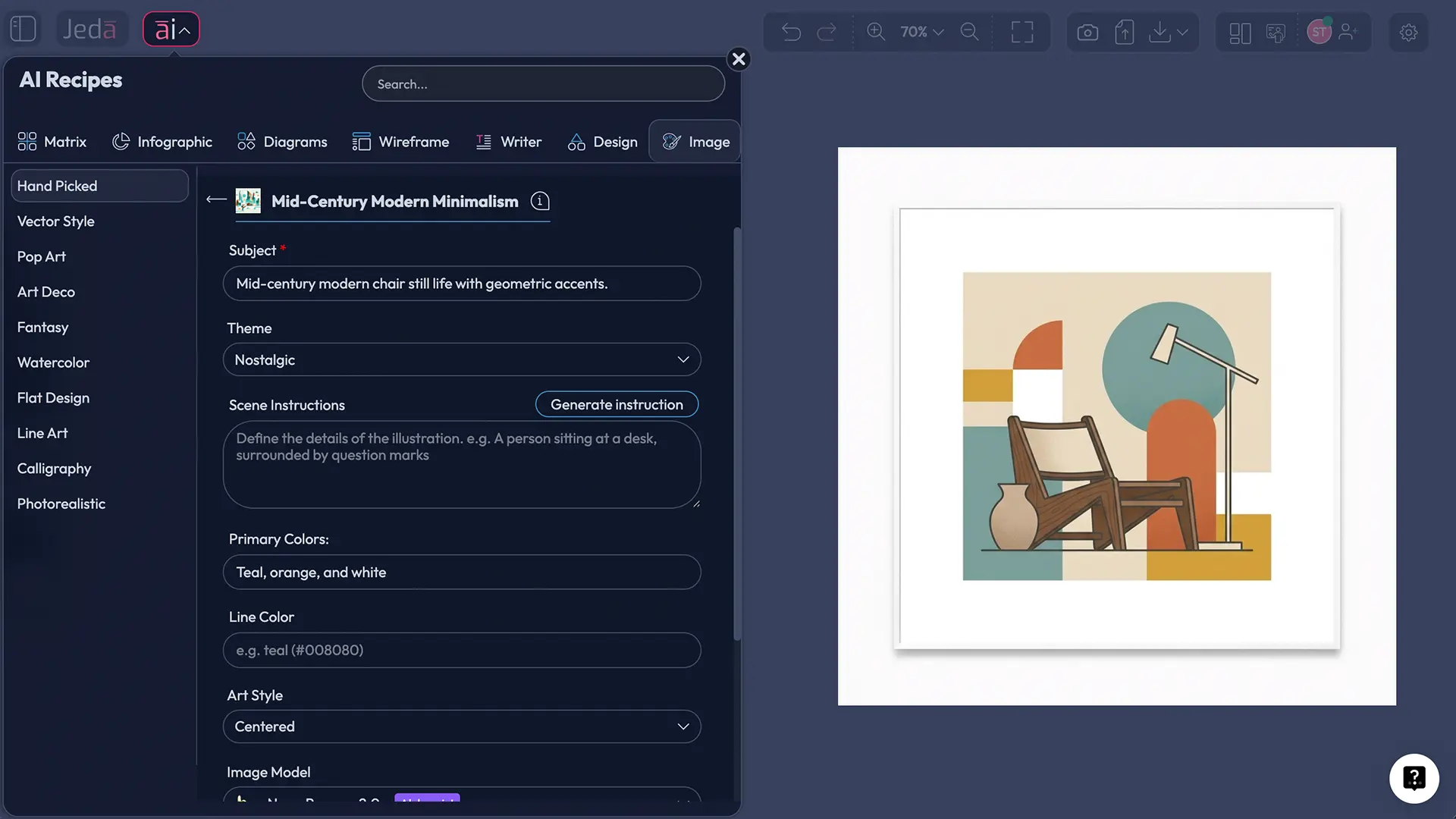Zoom out of the canvas
The width and height of the screenshot is (1456, 819).
point(969,32)
